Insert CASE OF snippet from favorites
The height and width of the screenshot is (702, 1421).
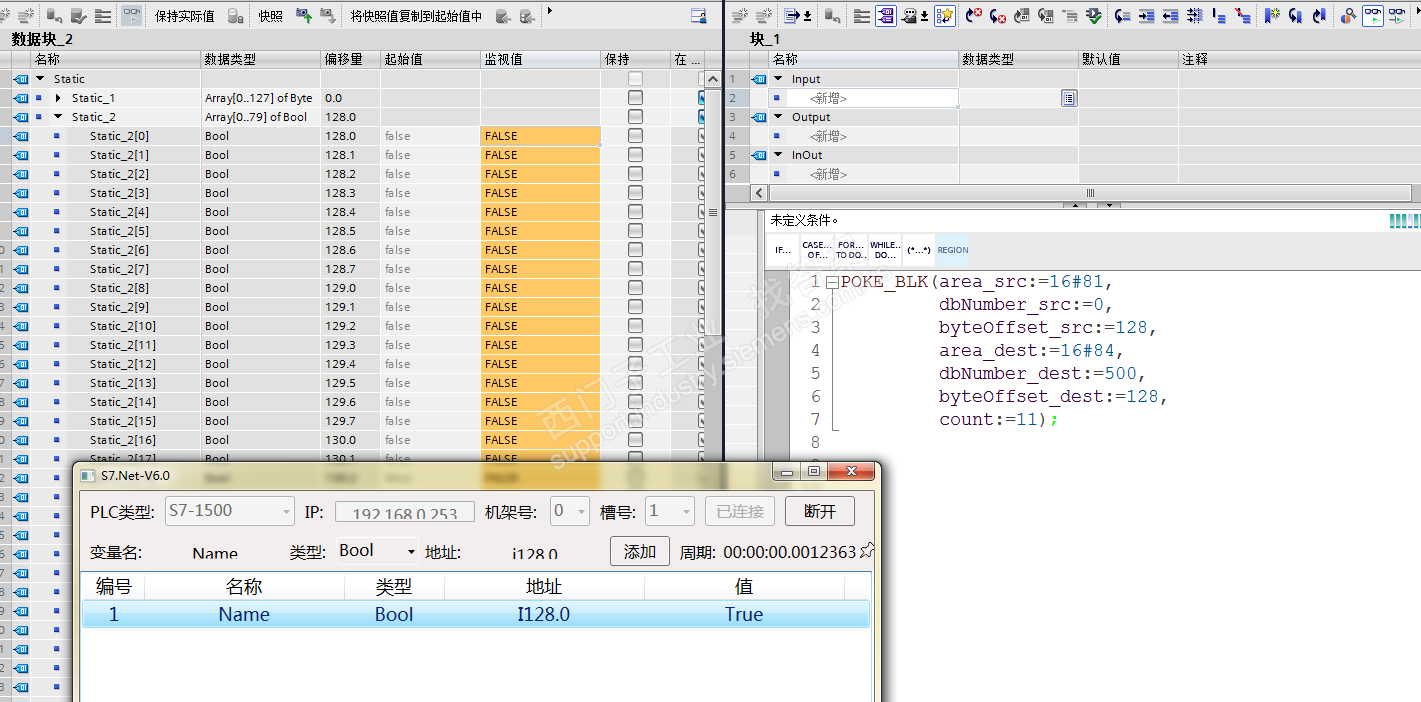817,250
